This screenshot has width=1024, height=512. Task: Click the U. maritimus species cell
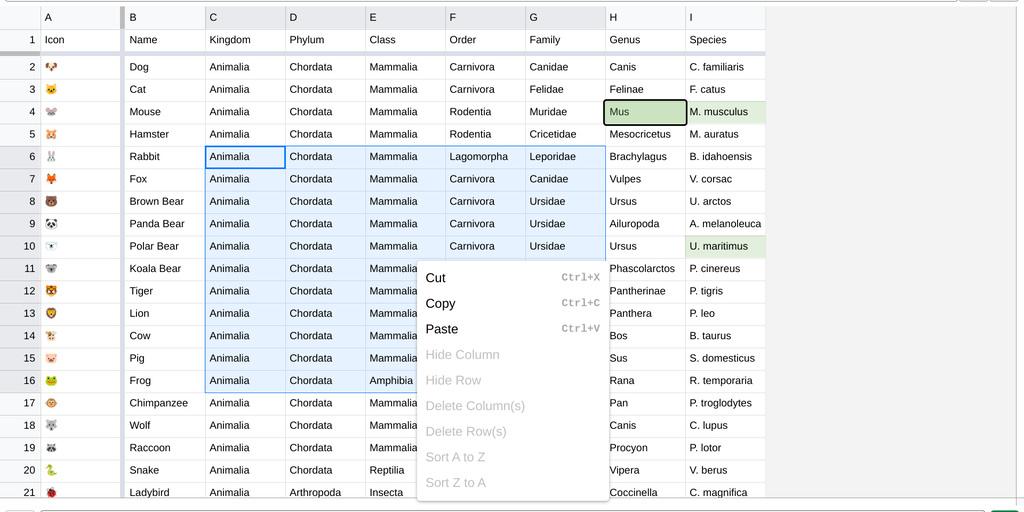pyautogui.click(x=725, y=246)
